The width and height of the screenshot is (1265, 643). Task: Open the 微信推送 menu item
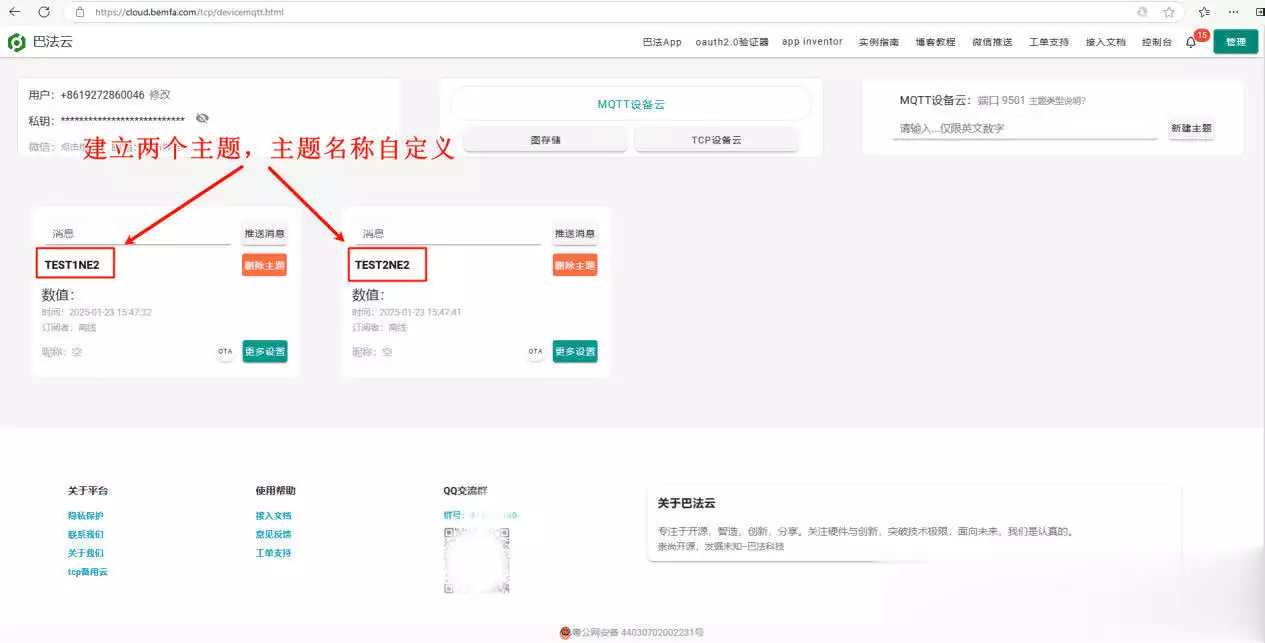click(x=992, y=42)
